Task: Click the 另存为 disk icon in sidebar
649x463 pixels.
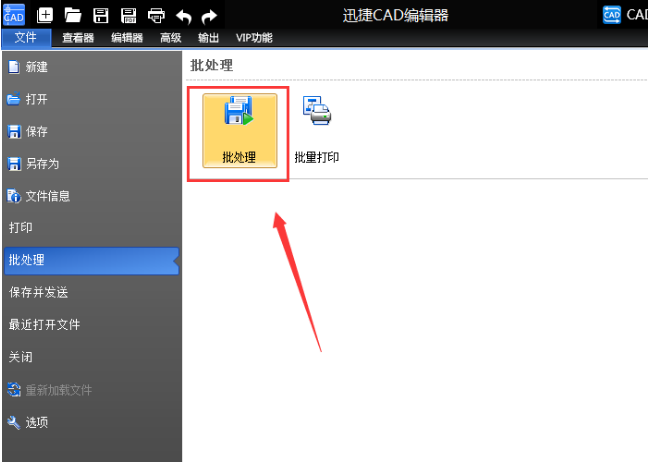Action: pos(14,163)
